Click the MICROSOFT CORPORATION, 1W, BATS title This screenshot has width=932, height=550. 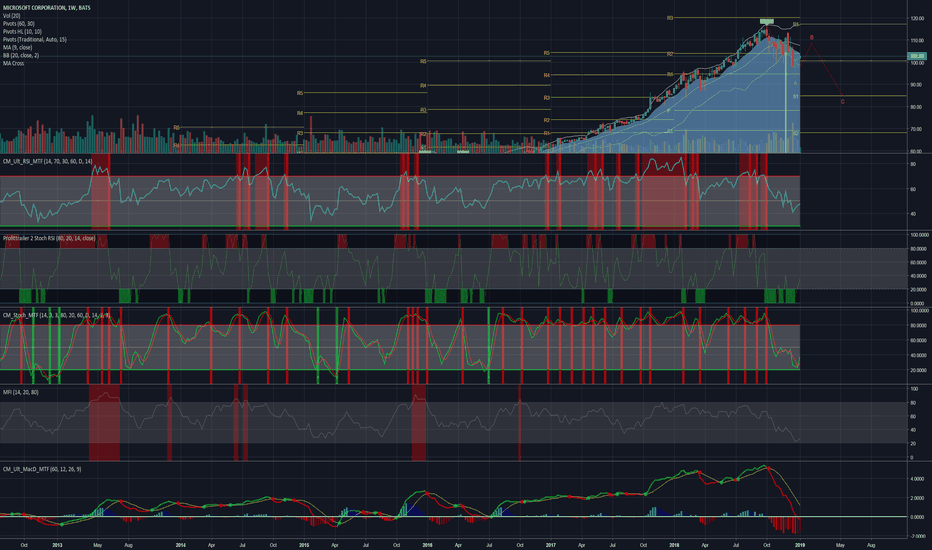click(x=46, y=8)
